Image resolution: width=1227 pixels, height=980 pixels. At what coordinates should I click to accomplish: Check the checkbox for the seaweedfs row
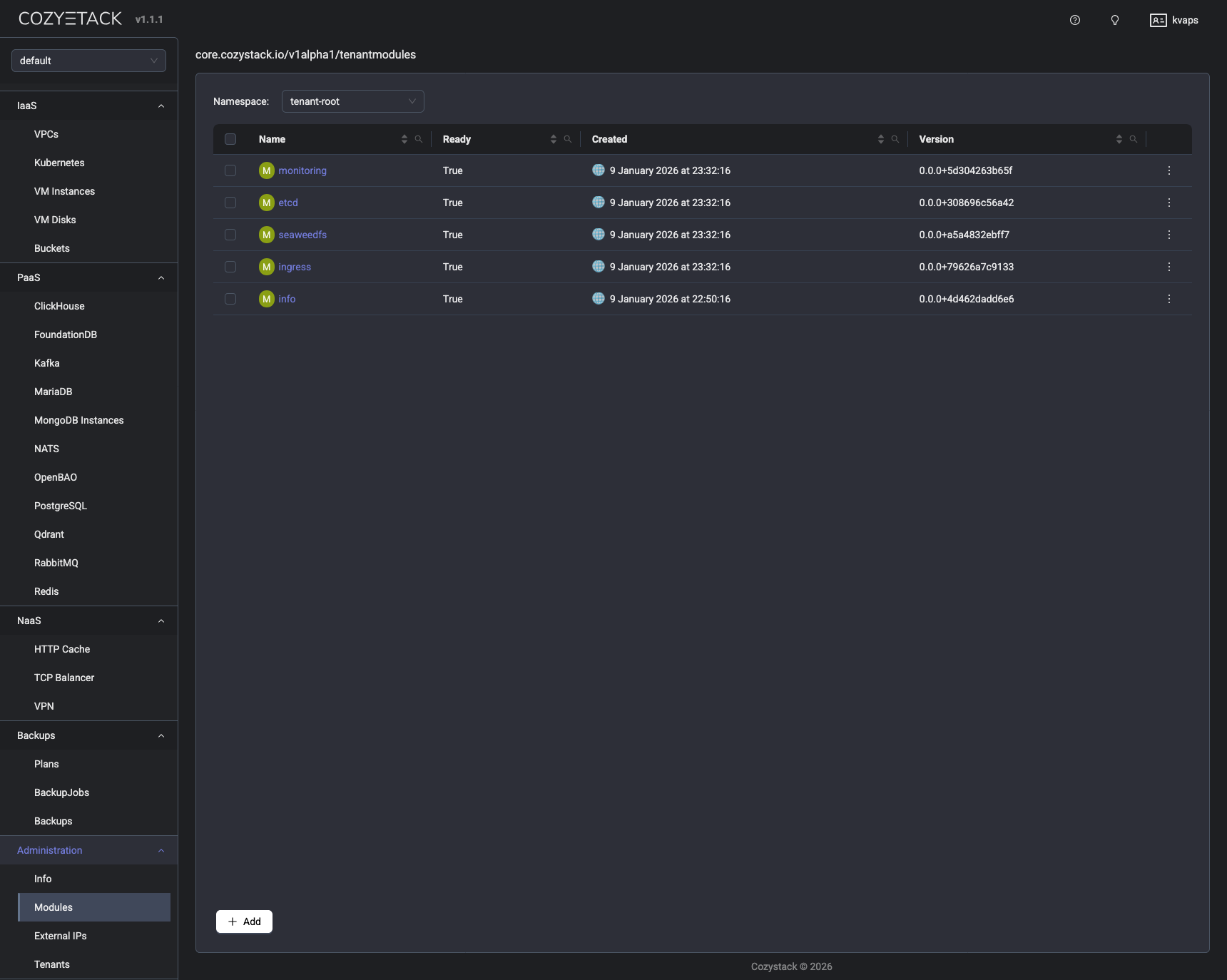(230, 235)
